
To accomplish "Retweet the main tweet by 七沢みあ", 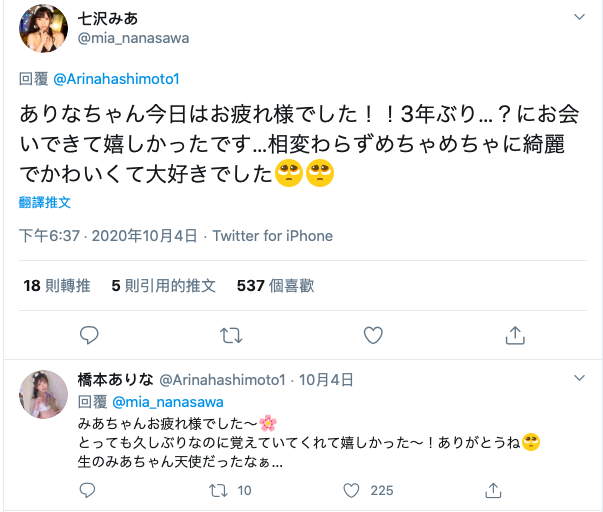I will (x=231, y=334).
